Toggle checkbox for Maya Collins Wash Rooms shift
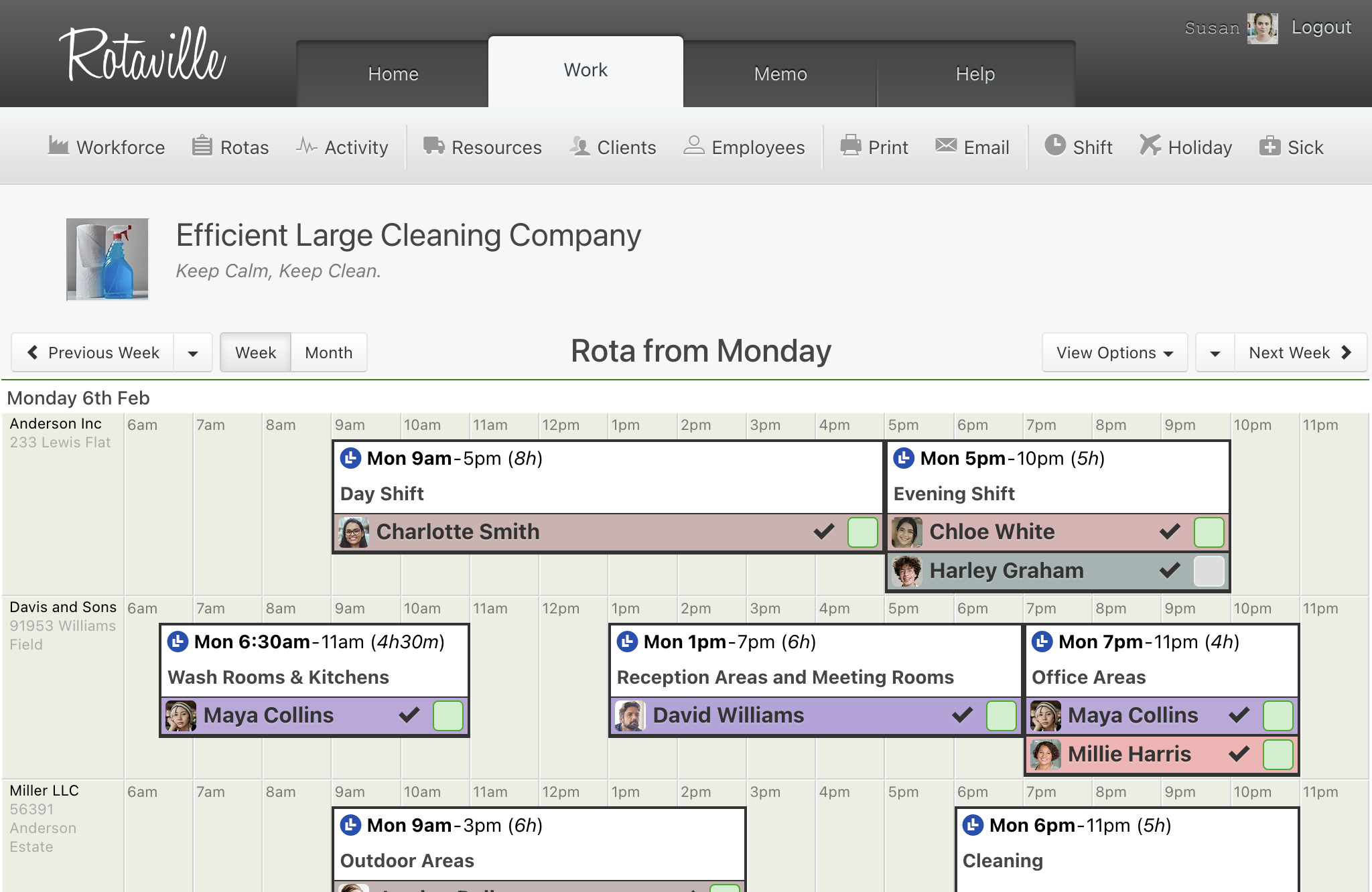Viewport: 1372px width, 892px height. pos(448,716)
